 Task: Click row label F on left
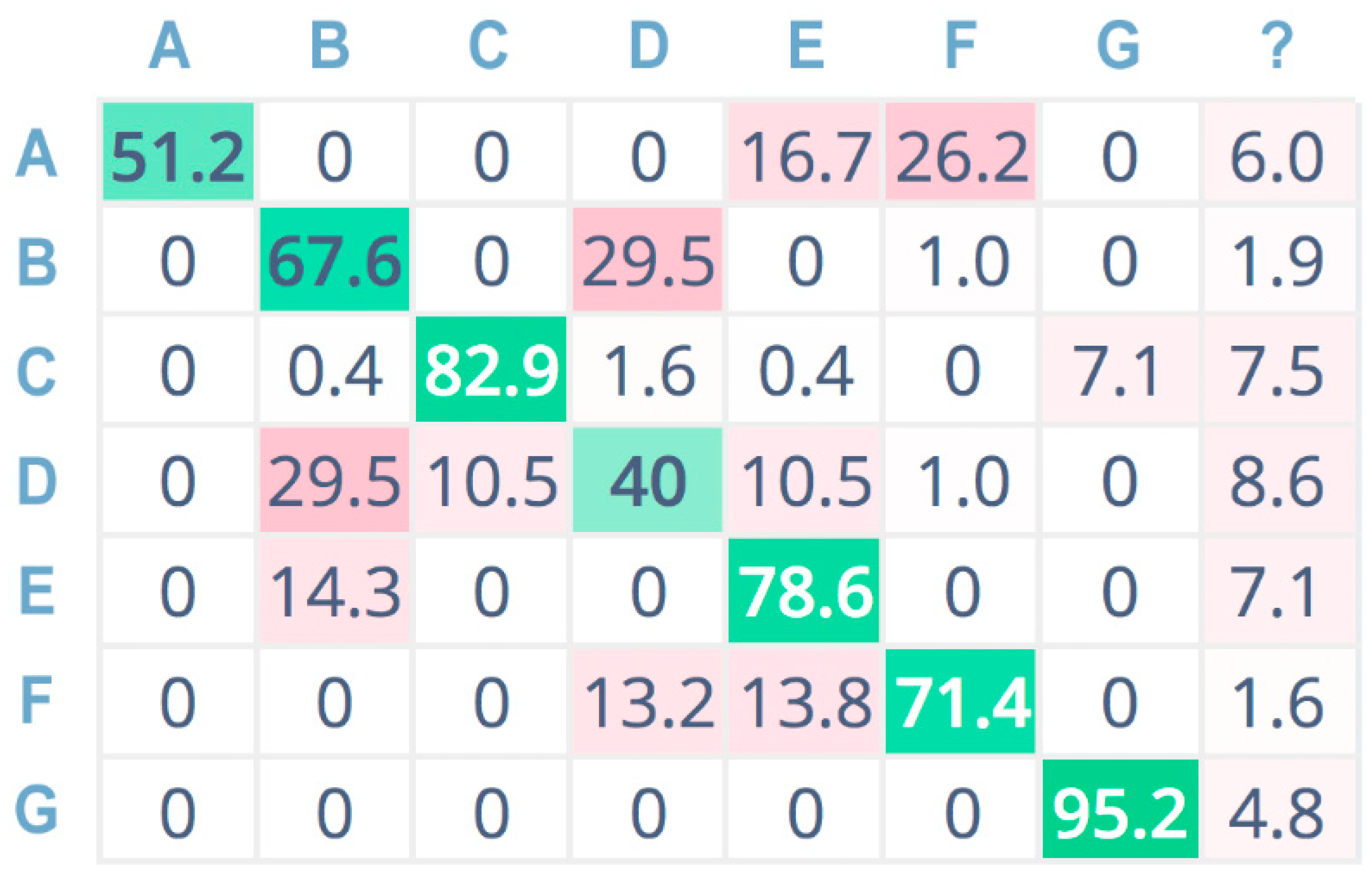[x=37, y=700]
